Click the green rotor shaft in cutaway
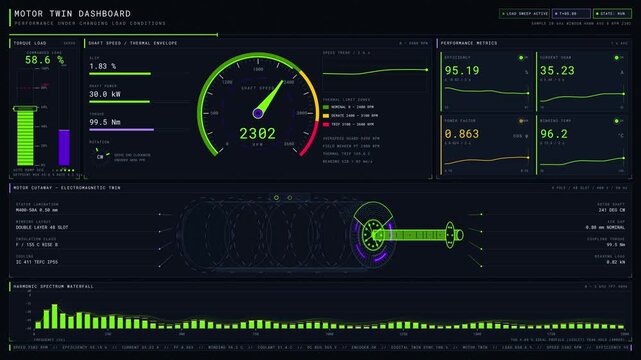 coord(411,235)
